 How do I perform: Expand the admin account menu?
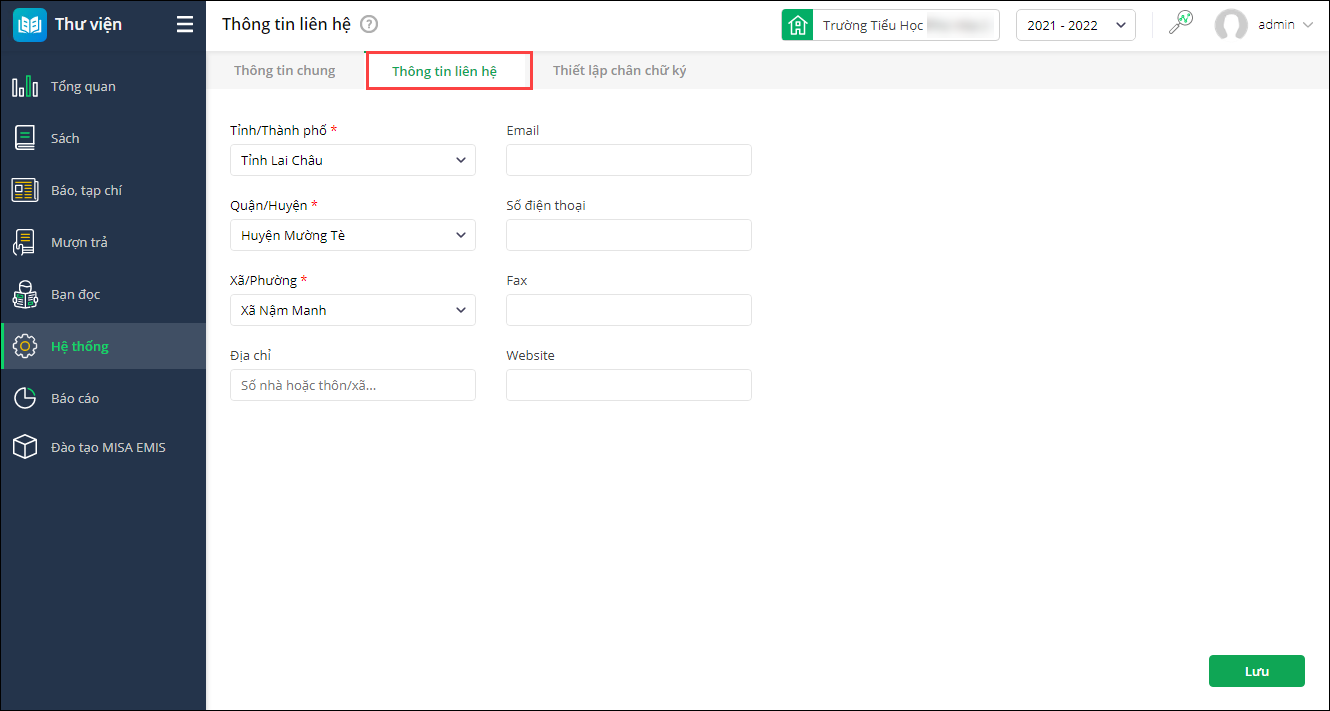[1265, 25]
